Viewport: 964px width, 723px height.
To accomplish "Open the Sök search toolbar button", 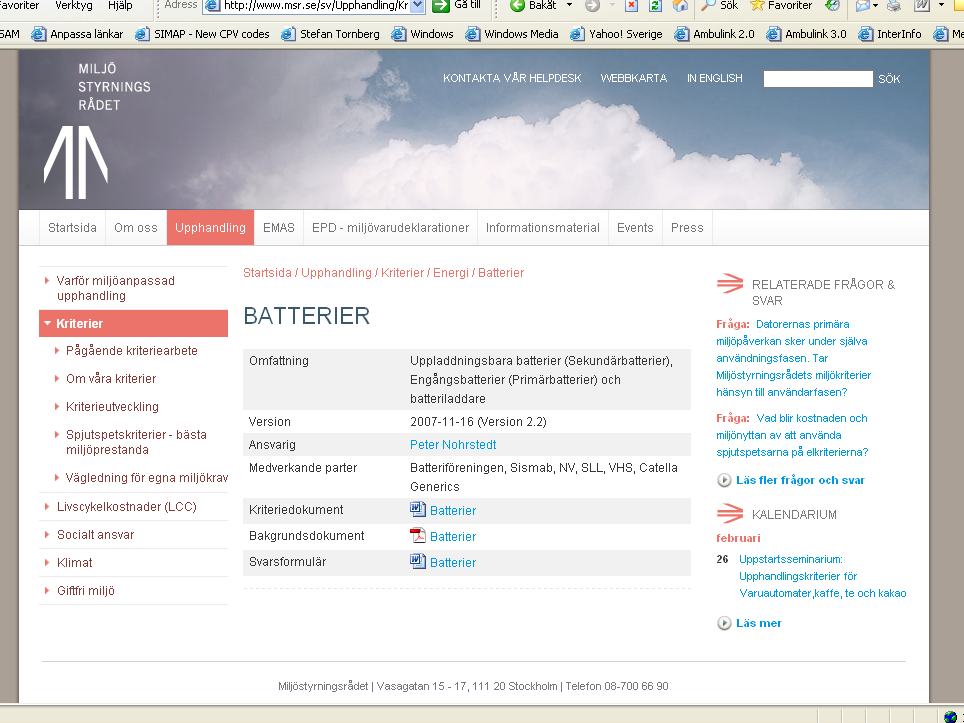I will tap(719, 6).
